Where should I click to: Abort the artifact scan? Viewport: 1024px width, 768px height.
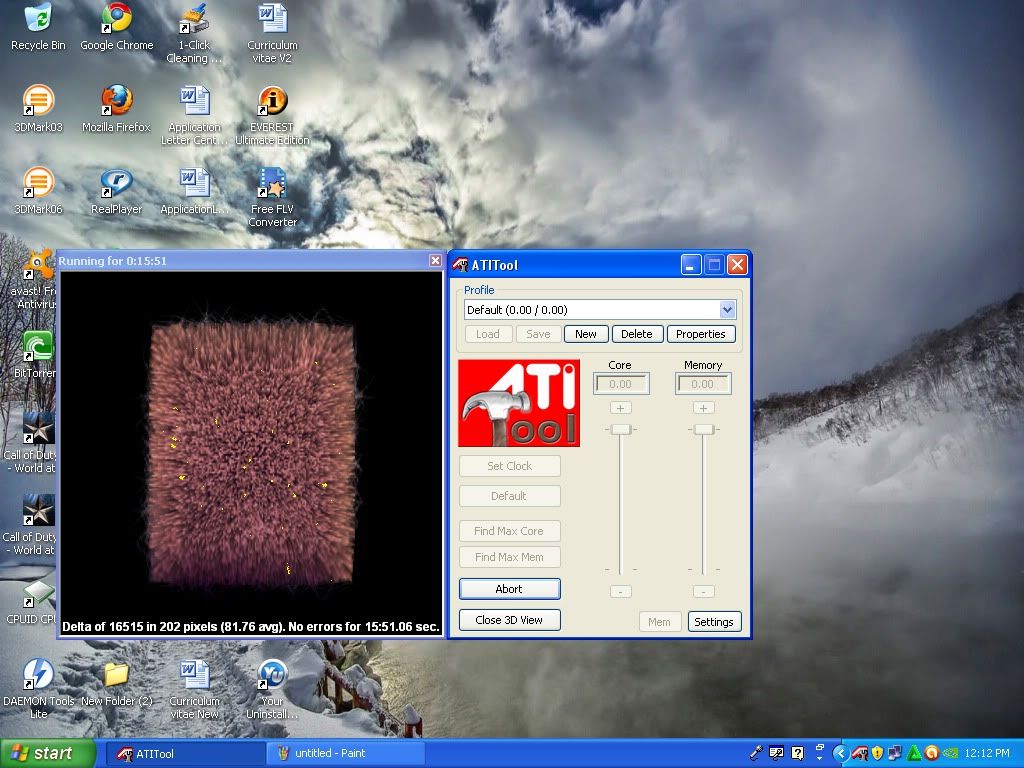tap(509, 589)
